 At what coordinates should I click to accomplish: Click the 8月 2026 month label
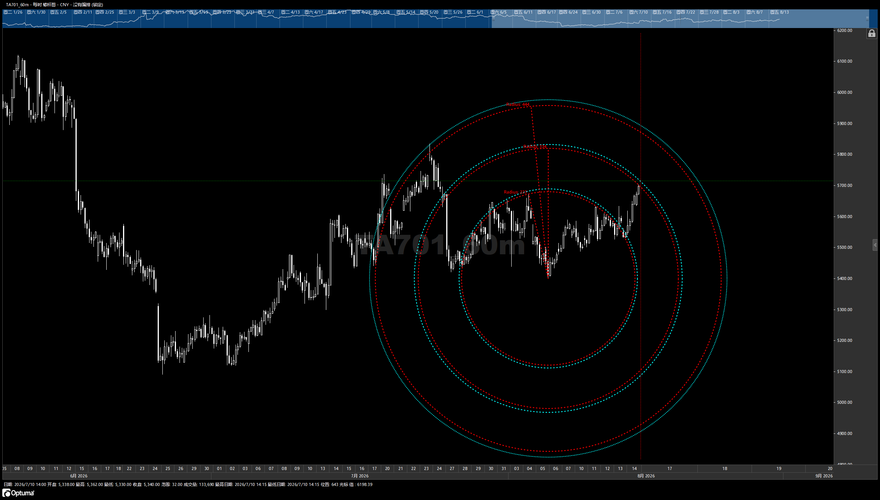645,476
